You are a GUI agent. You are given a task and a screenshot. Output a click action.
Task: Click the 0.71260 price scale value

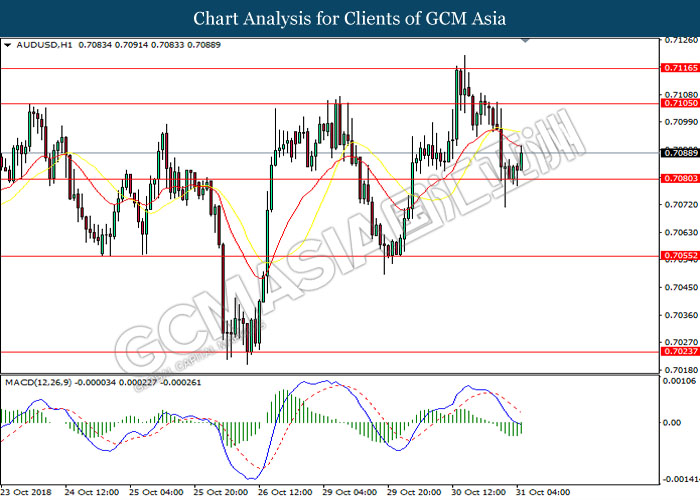(x=681, y=41)
